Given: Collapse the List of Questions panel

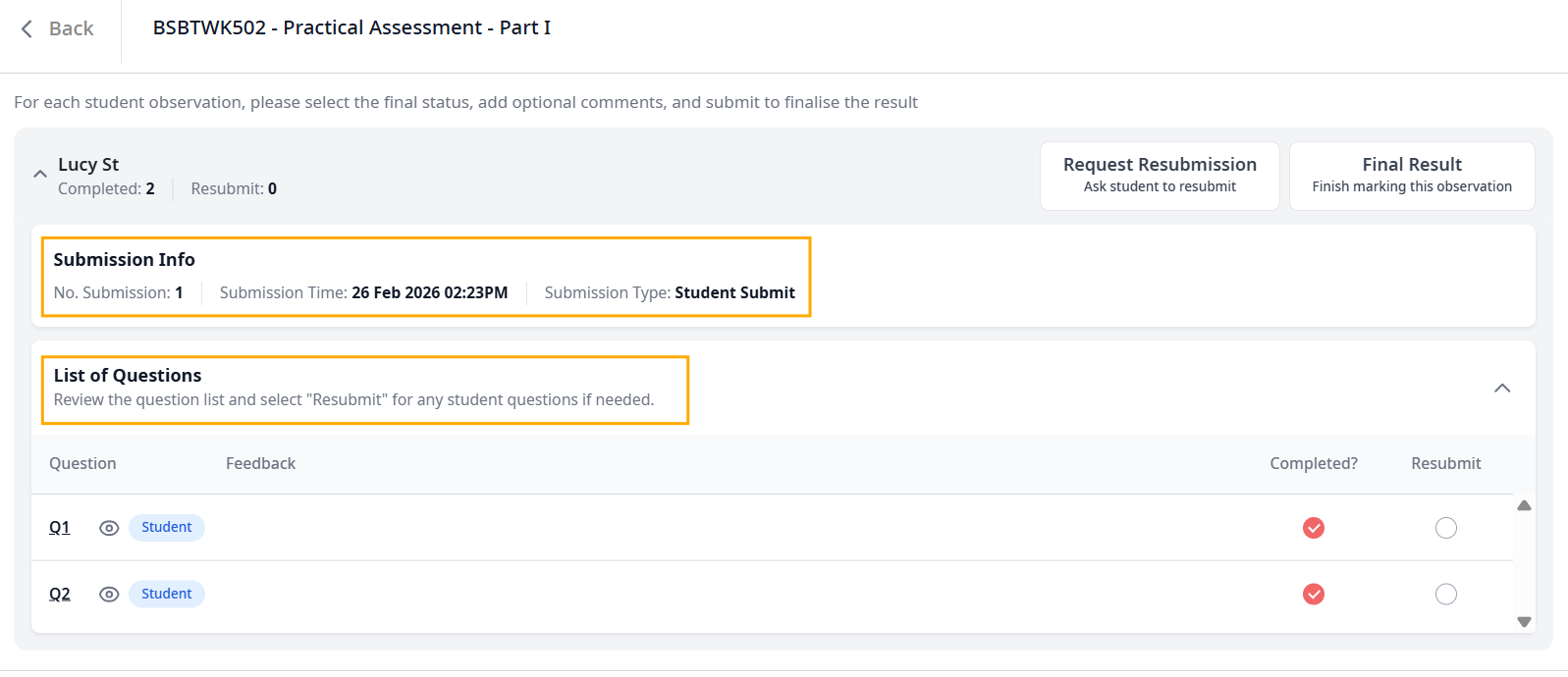Looking at the screenshot, I should tap(1501, 389).
